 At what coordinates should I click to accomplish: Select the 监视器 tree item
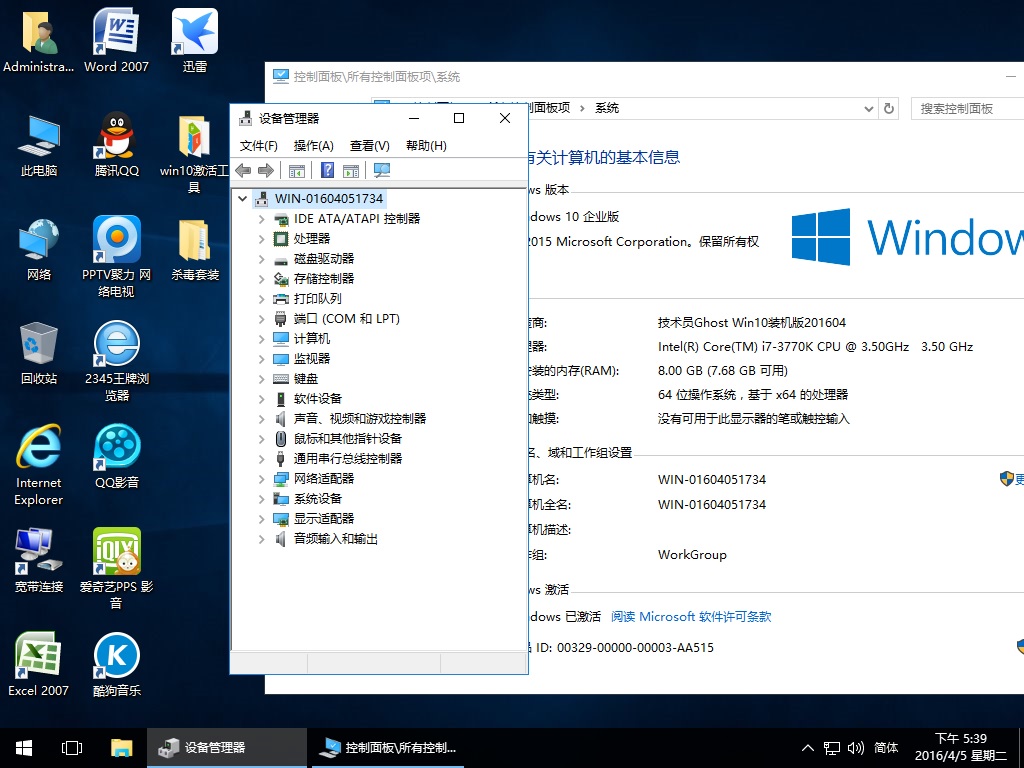(312, 359)
